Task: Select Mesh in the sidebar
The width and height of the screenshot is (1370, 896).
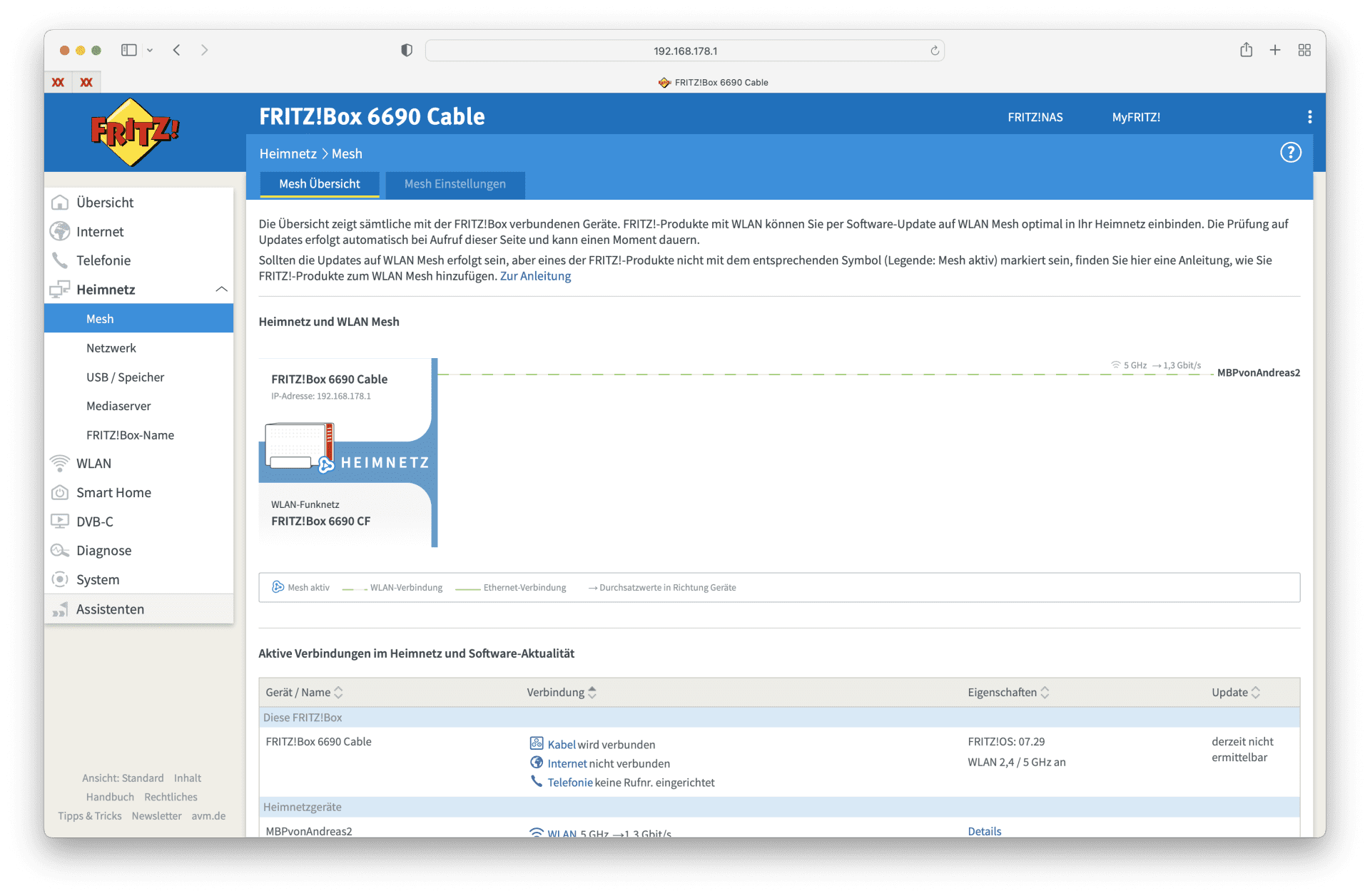Action: [x=138, y=319]
